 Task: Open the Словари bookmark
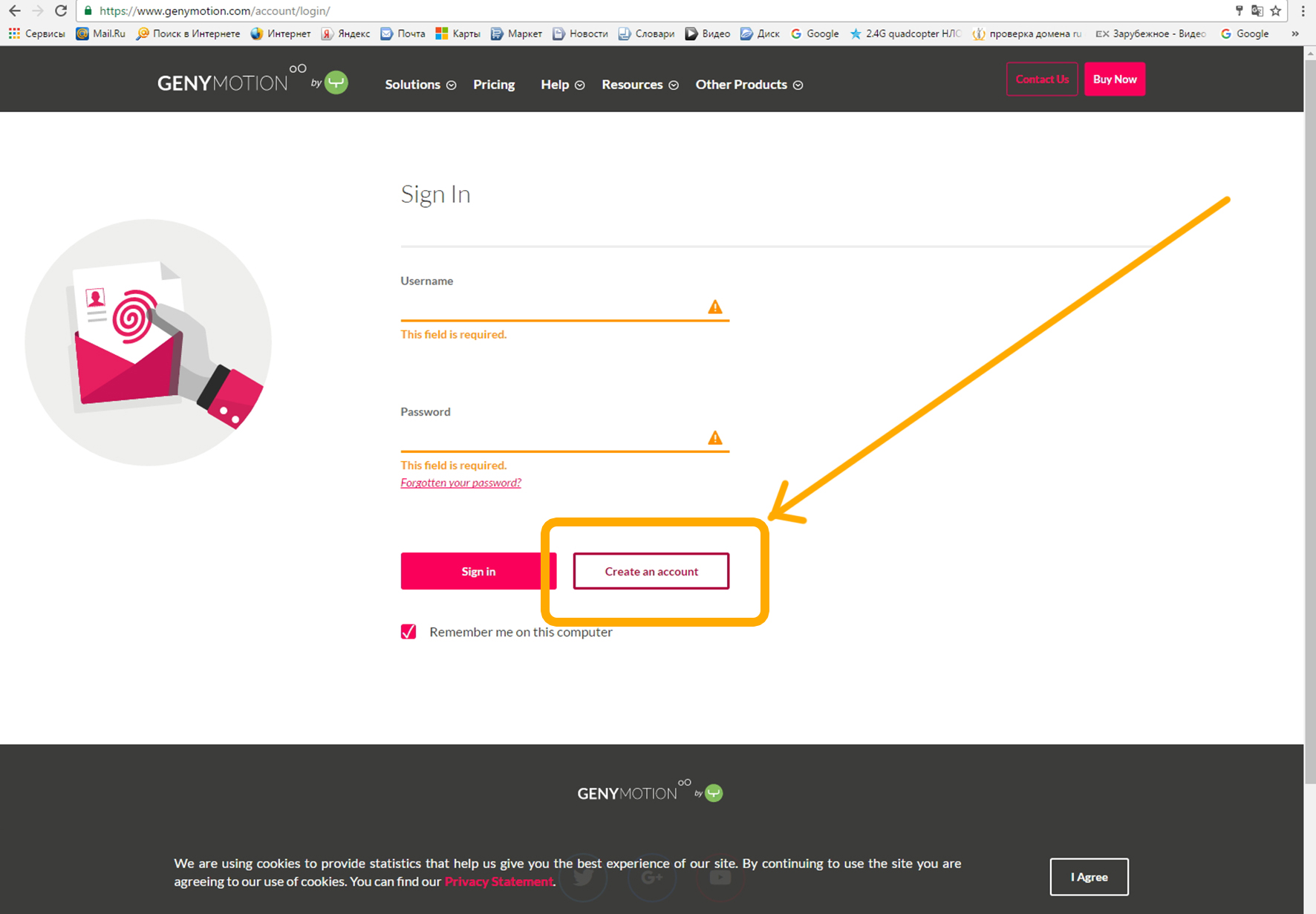(x=646, y=33)
